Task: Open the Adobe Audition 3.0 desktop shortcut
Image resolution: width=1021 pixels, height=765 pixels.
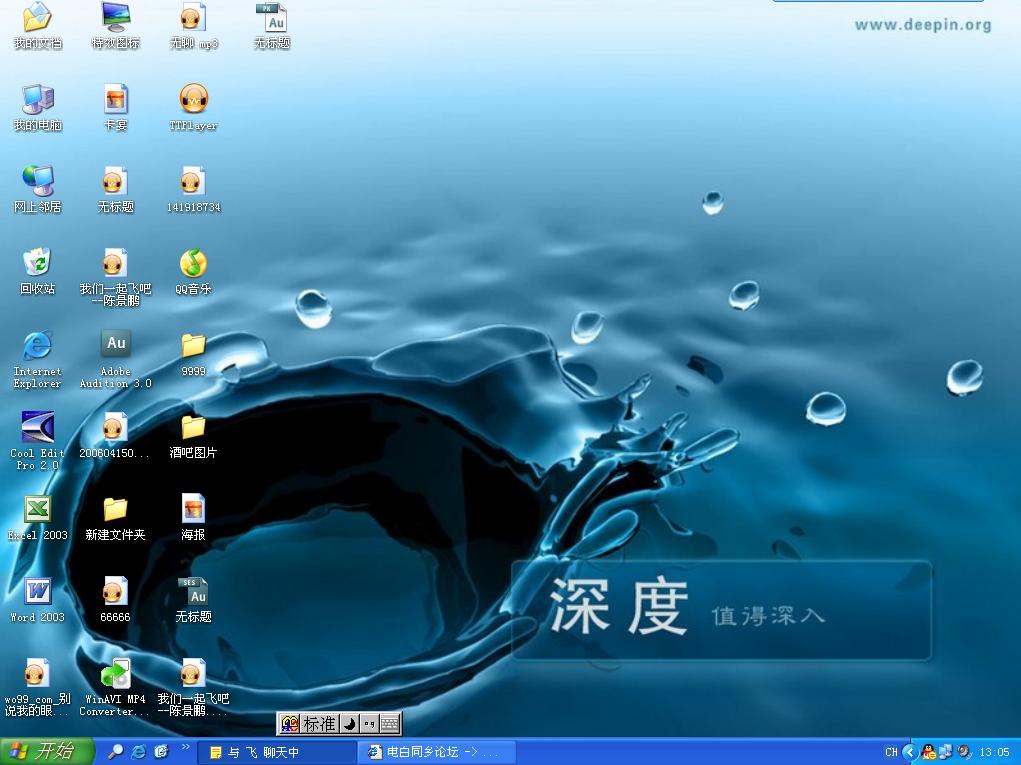Action: point(116,345)
